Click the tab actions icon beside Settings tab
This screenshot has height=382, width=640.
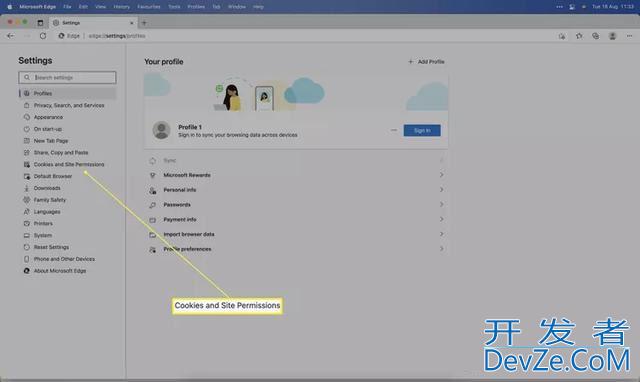[x=40, y=23]
